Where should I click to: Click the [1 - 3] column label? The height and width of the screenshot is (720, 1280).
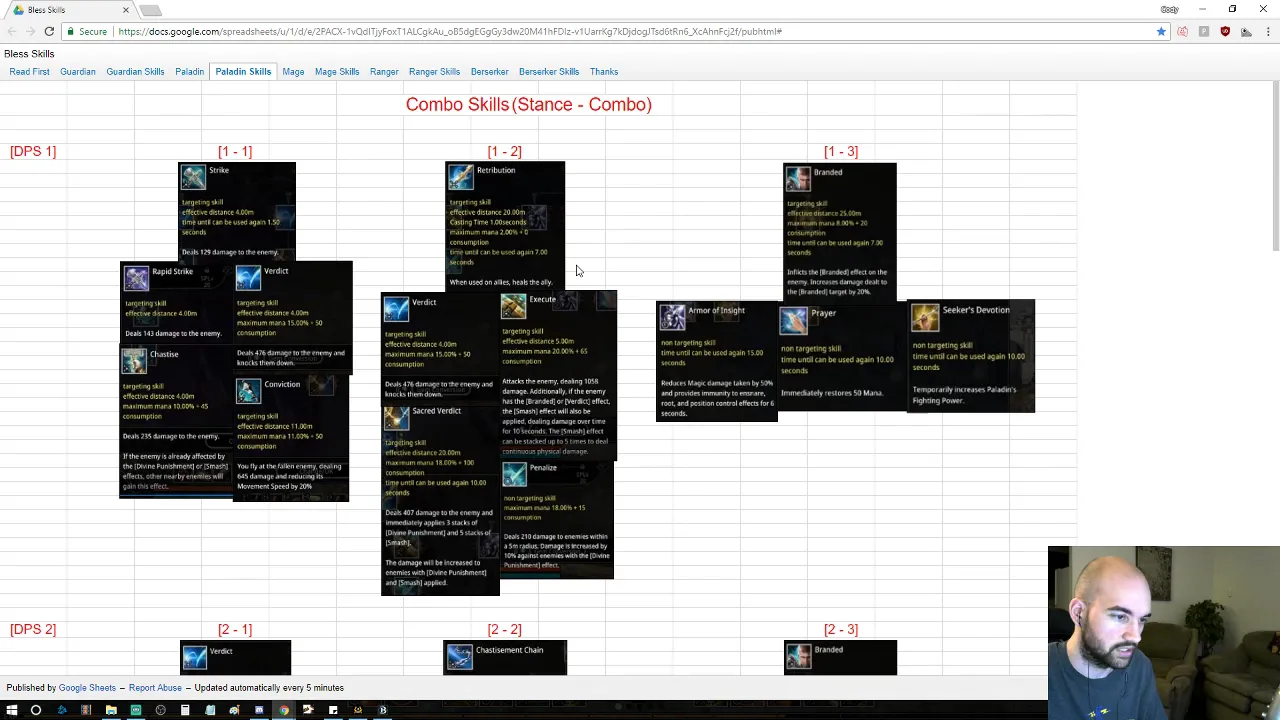[841, 151]
